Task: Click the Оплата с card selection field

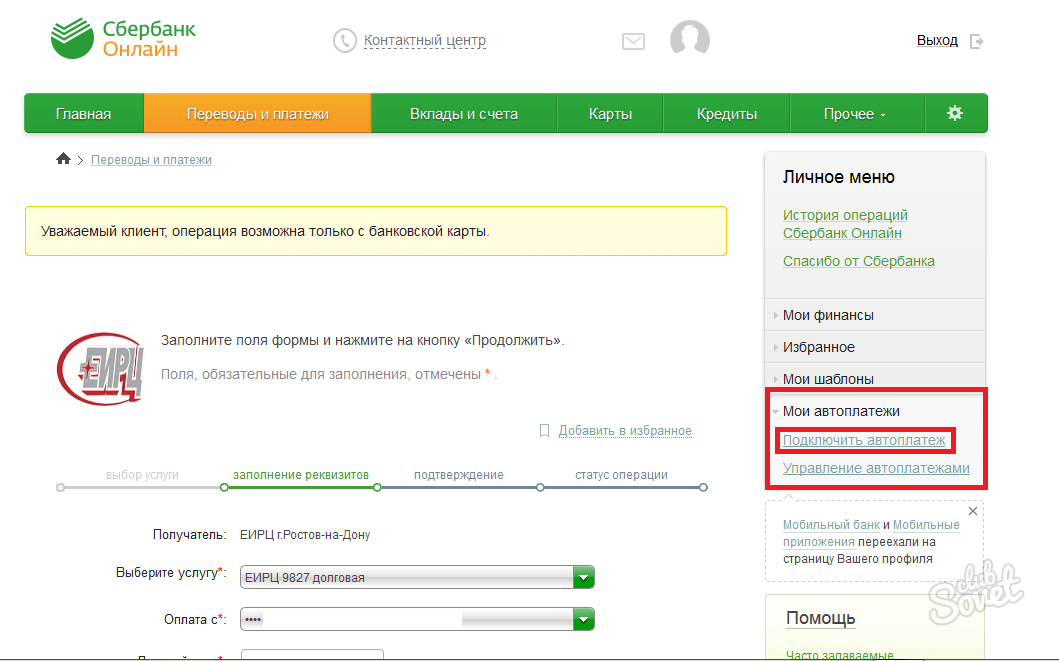Action: click(417, 619)
